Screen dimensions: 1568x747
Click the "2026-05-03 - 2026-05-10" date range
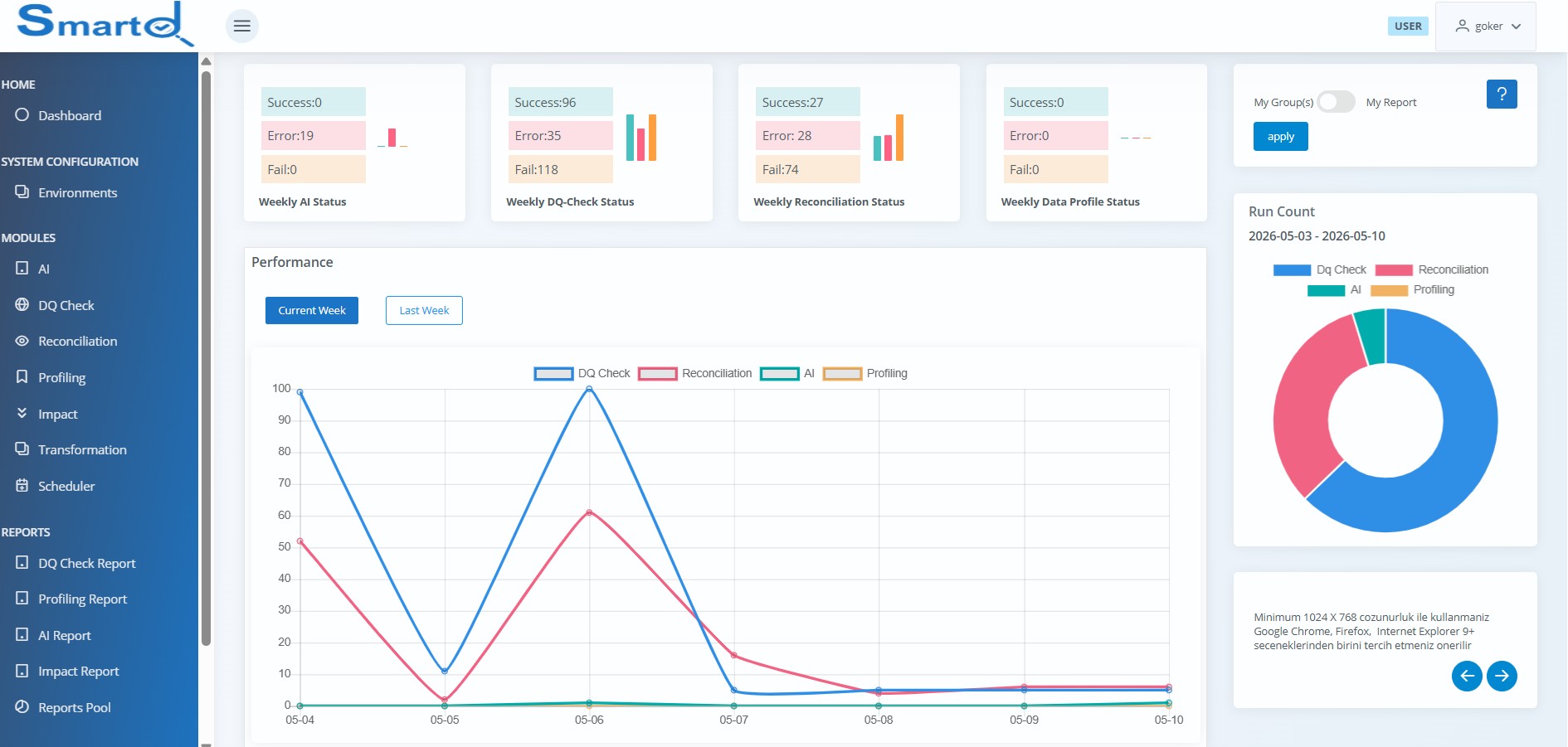coord(1317,235)
